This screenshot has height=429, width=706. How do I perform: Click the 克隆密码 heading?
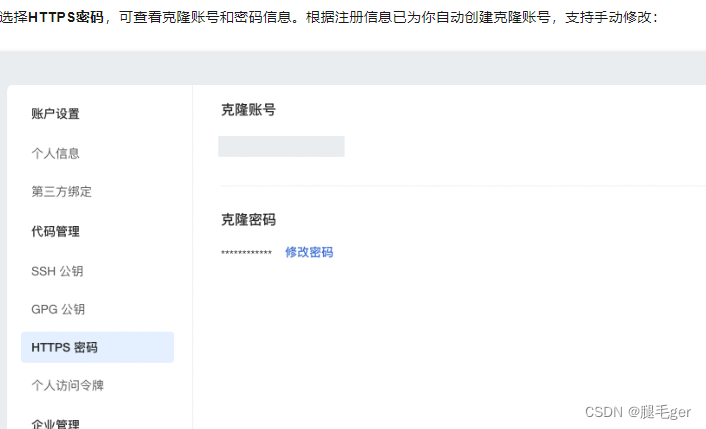tap(248, 220)
